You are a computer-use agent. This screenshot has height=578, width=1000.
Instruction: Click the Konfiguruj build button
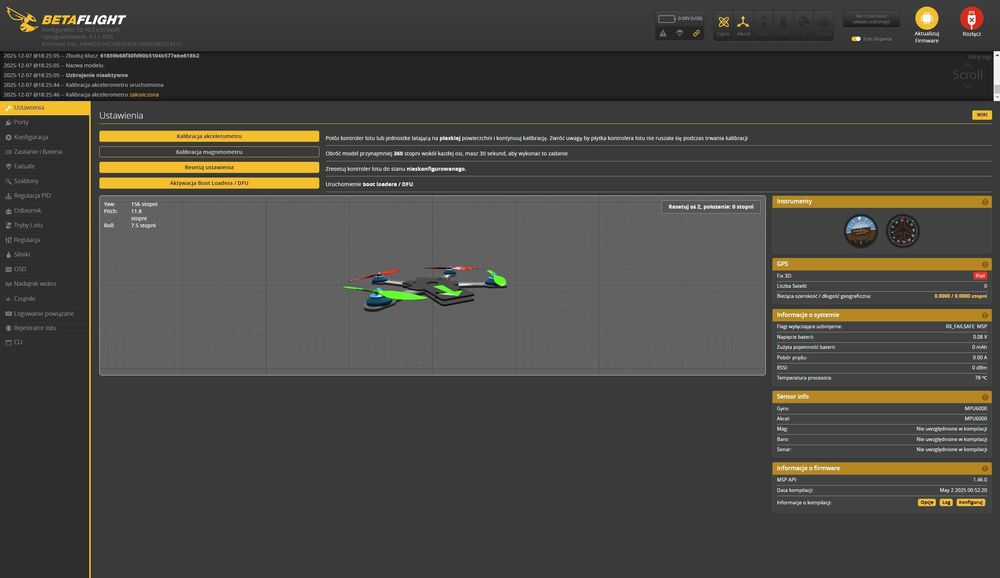click(971, 503)
